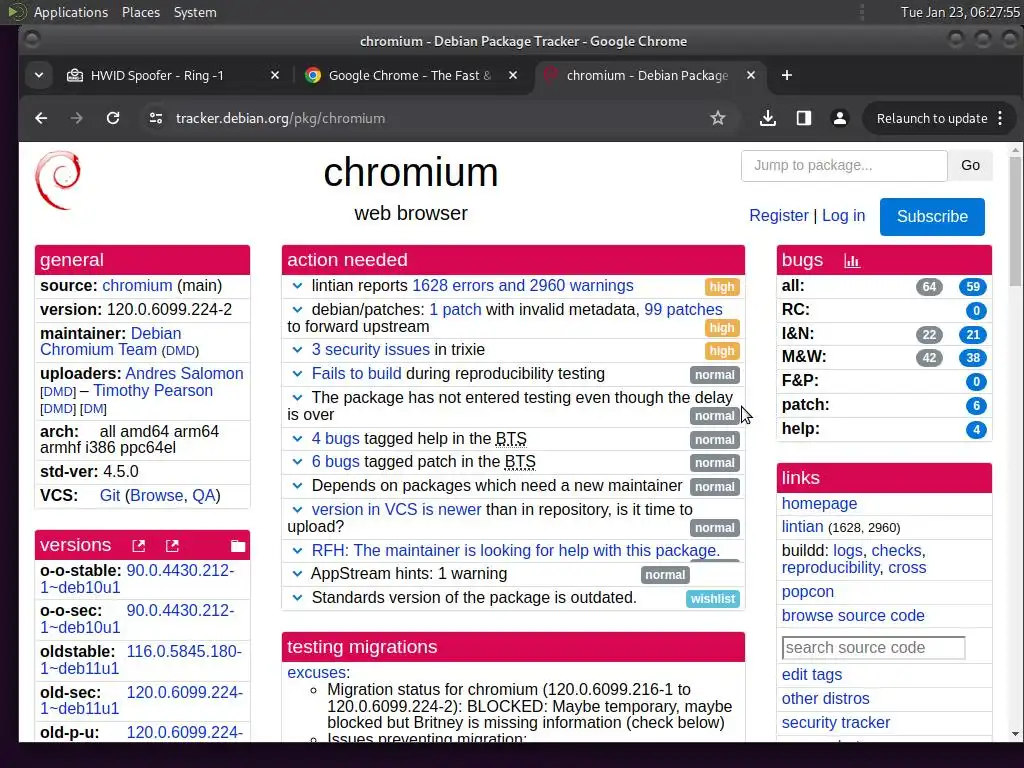Expand the AppStream hints item
This screenshot has height=768, width=1024.
297,574
